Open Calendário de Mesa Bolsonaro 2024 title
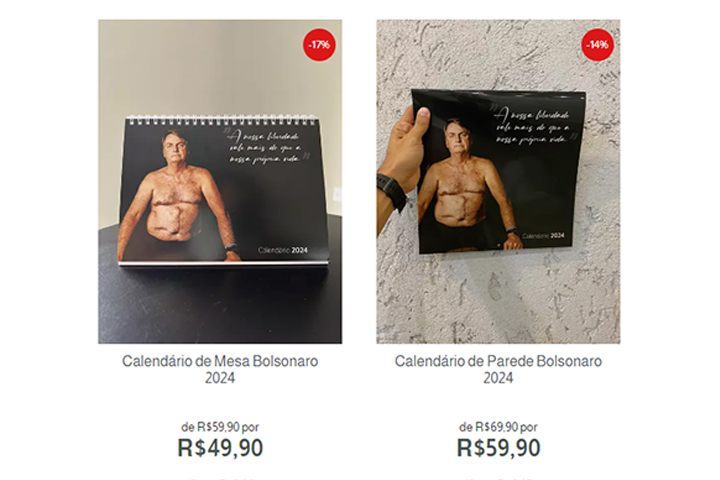This screenshot has width=720, height=480. (x=220, y=369)
